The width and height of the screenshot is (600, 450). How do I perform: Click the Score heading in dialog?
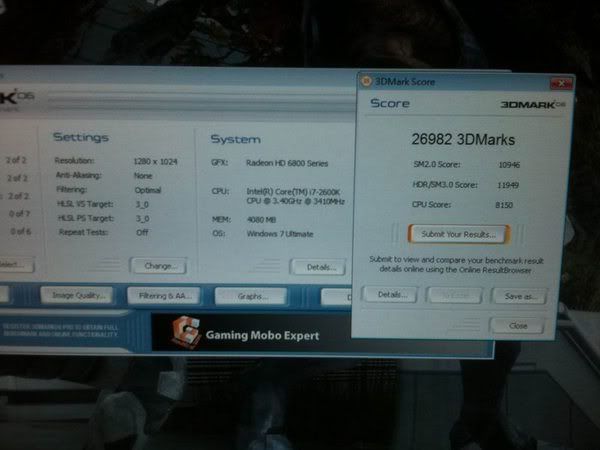pos(390,103)
